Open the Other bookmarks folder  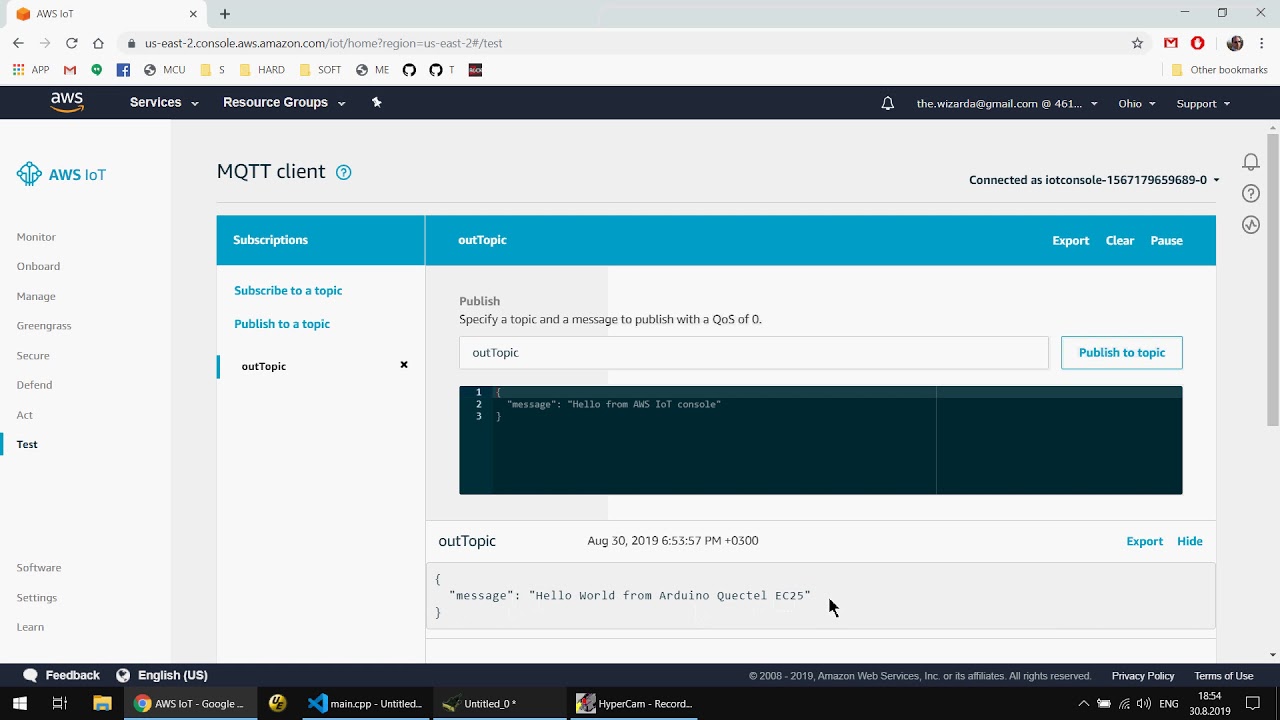[1219, 70]
